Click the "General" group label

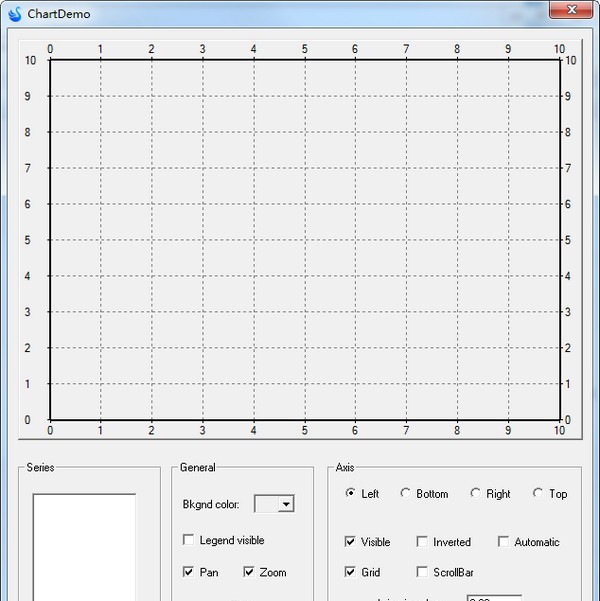tap(197, 467)
